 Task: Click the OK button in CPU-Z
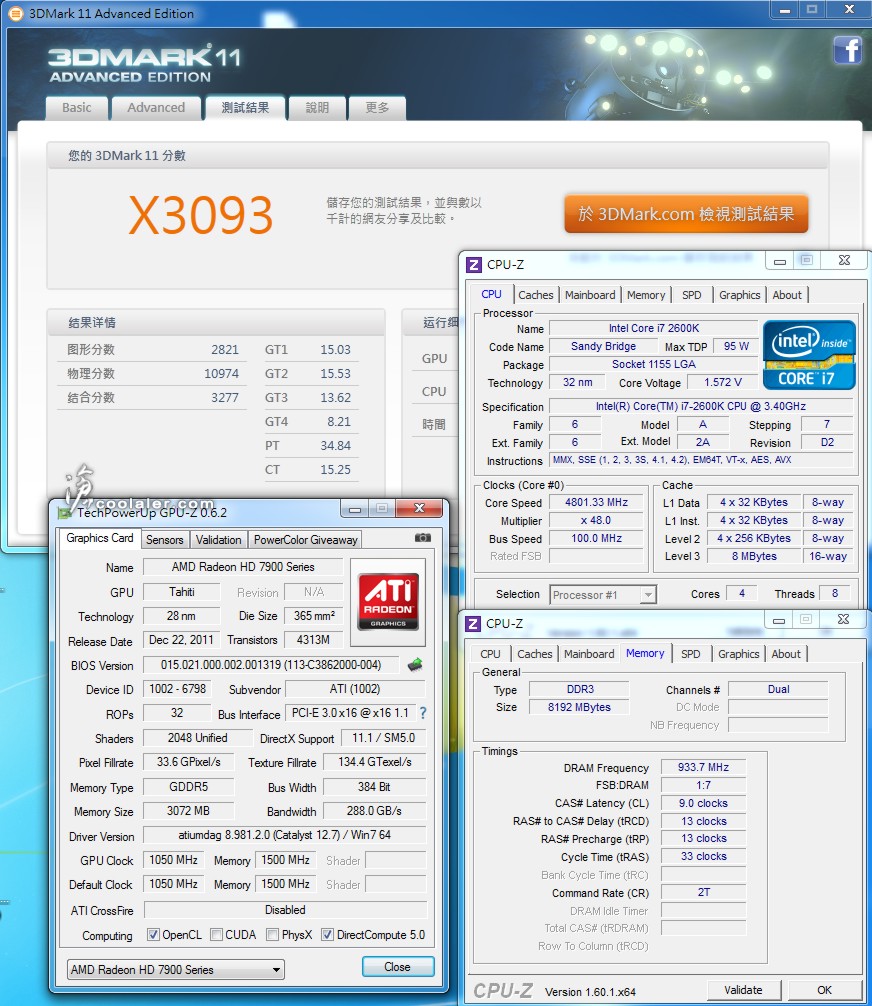coord(825,990)
